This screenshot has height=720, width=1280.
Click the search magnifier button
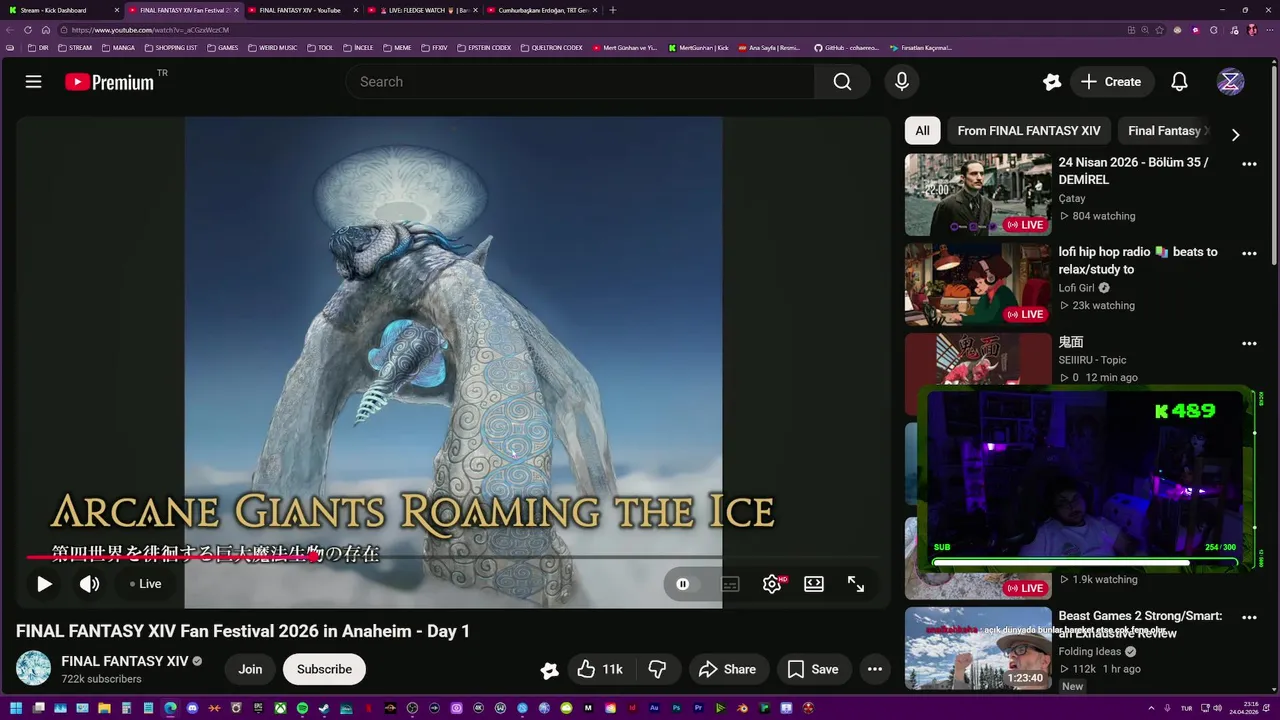(x=842, y=82)
